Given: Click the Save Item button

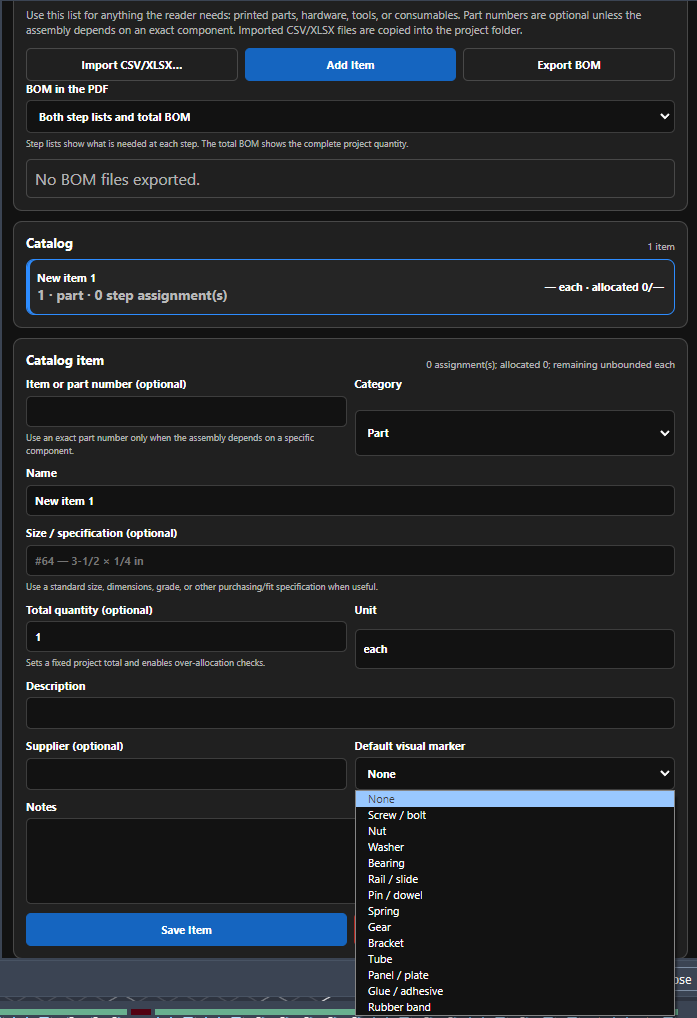Looking at the screenshot, I should coord(186,930).
